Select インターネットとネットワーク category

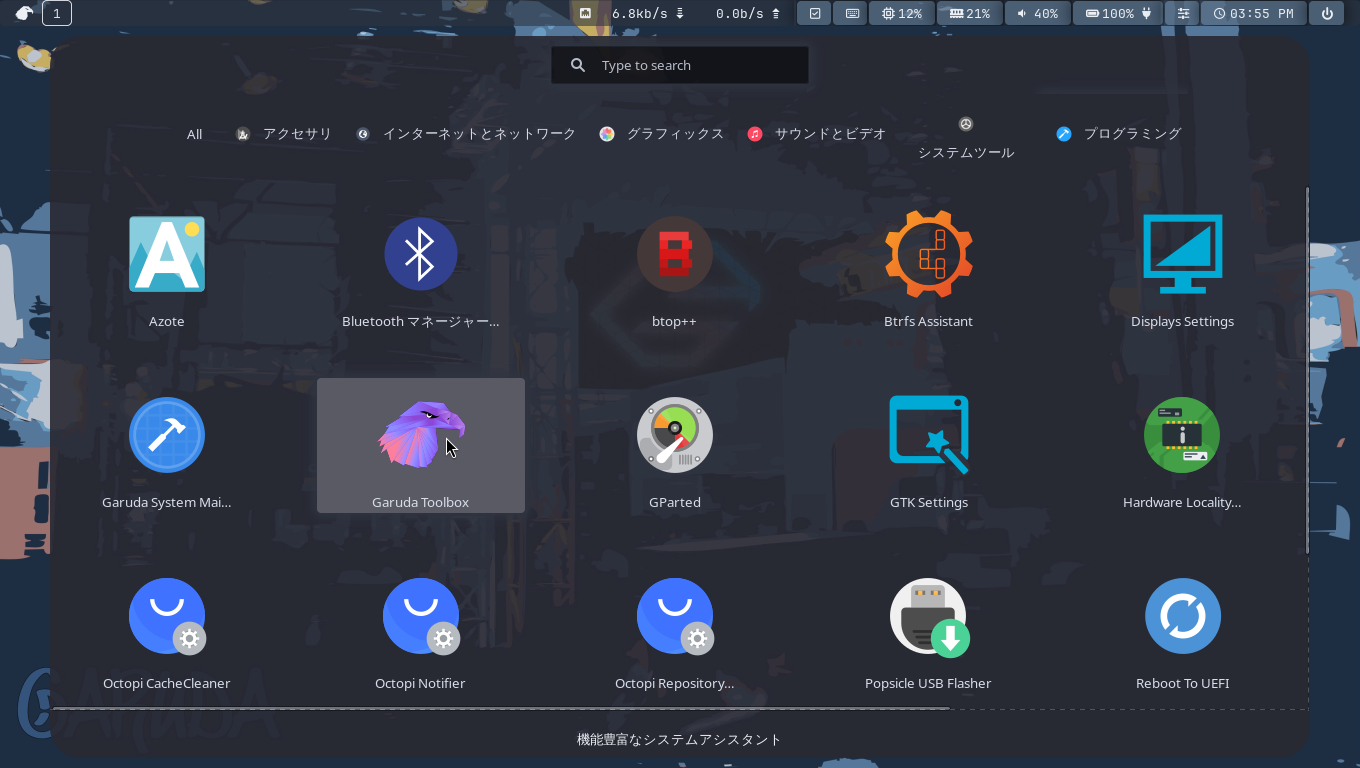click(467, 134)
